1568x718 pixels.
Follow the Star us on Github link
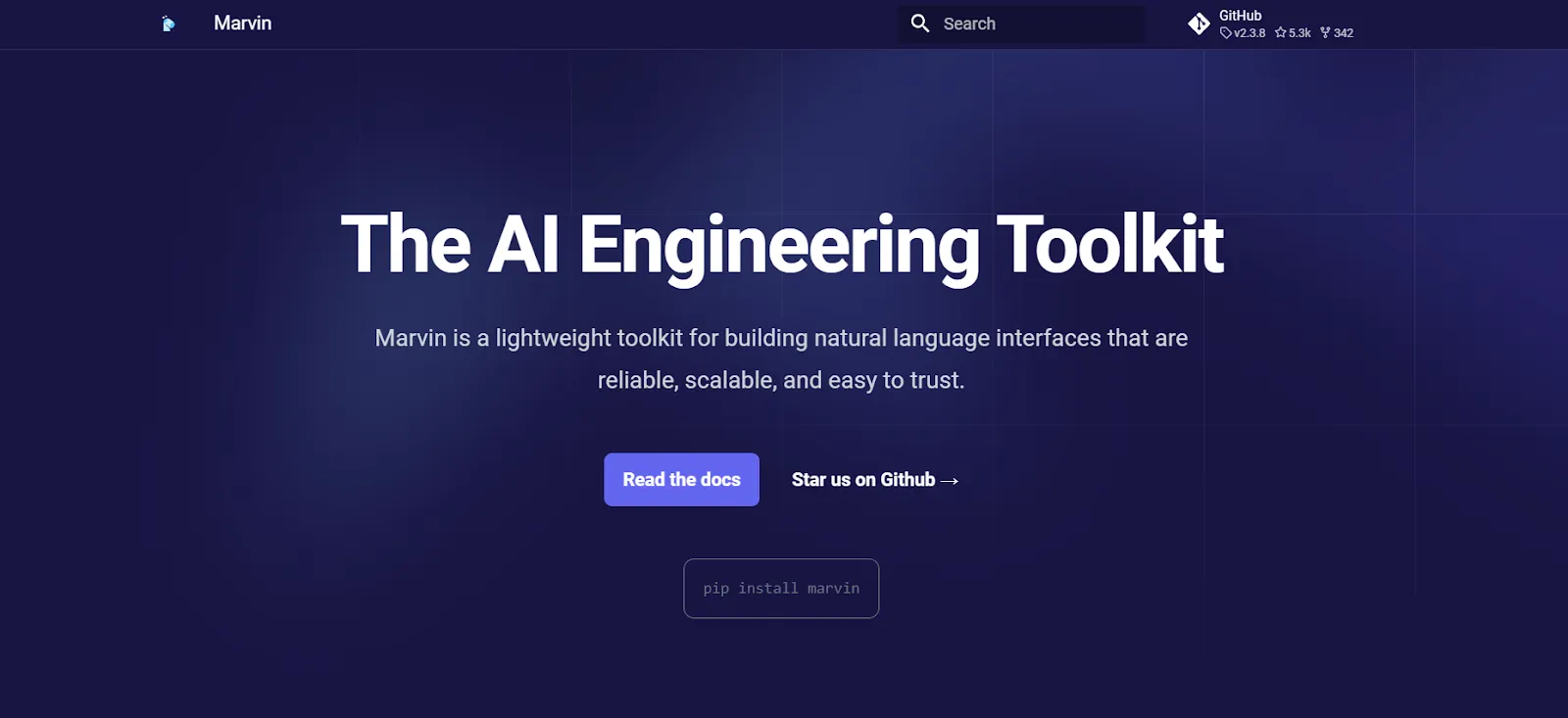pos(863,480)
